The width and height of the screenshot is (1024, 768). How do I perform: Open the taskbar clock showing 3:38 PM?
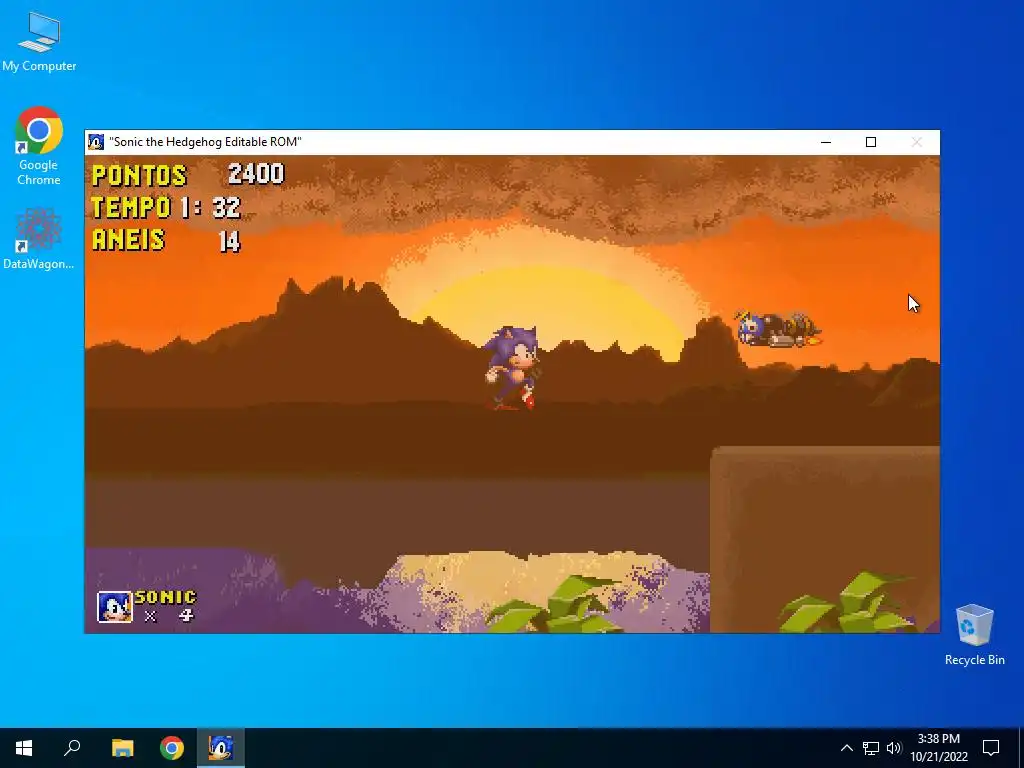click(x=939, y=748)
